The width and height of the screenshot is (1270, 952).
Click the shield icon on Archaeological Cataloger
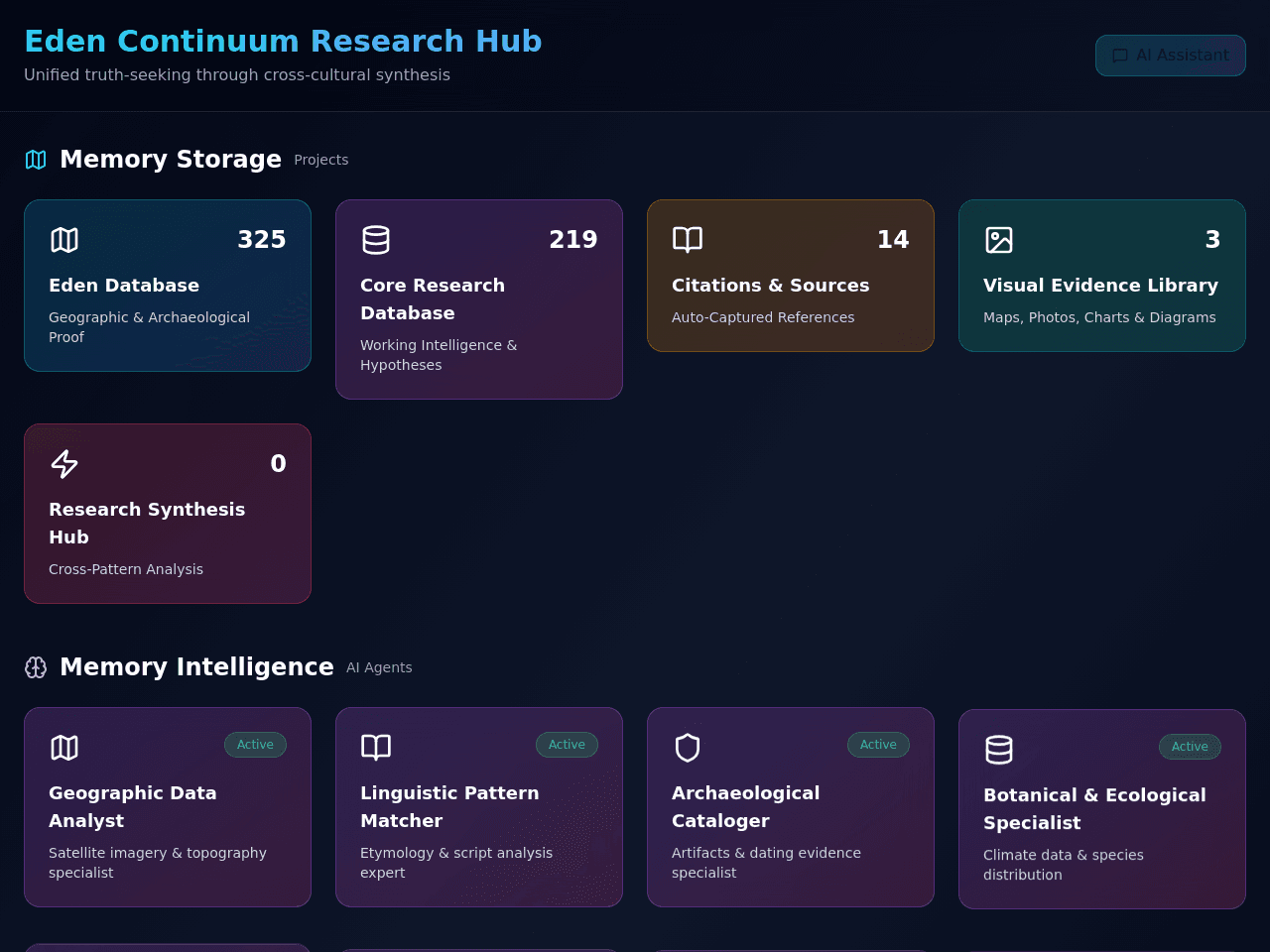pyautogui.click(x=688, y=748)
